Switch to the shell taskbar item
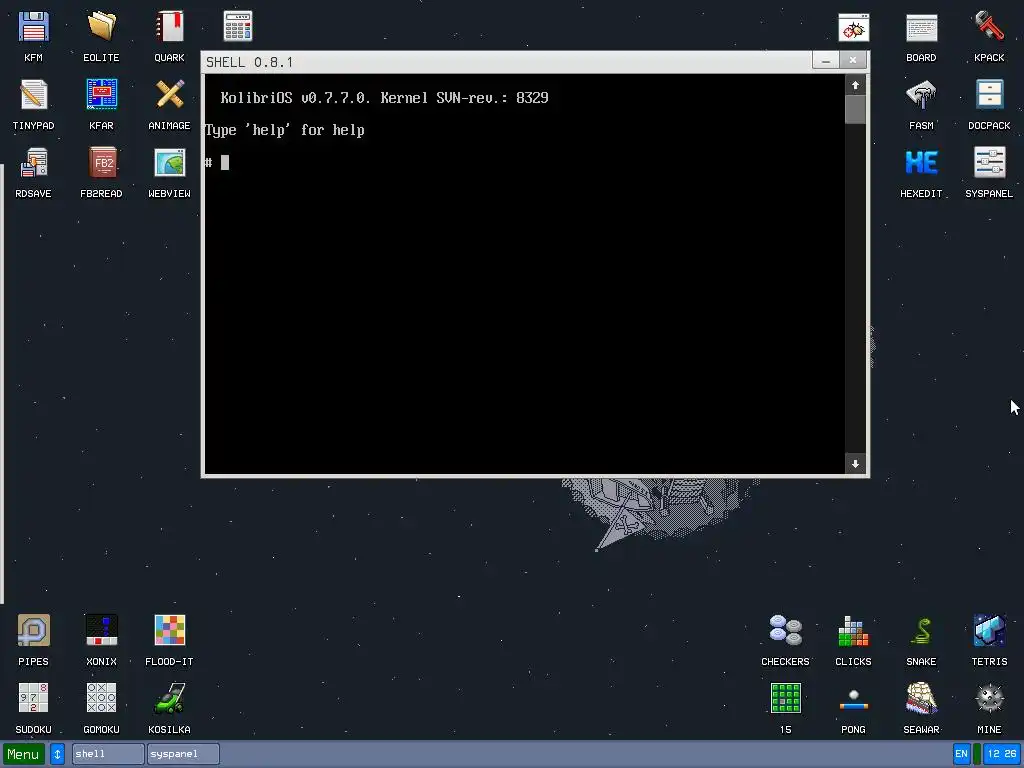The width and height of the screenshot is (1024, 768). coord(108,754)
